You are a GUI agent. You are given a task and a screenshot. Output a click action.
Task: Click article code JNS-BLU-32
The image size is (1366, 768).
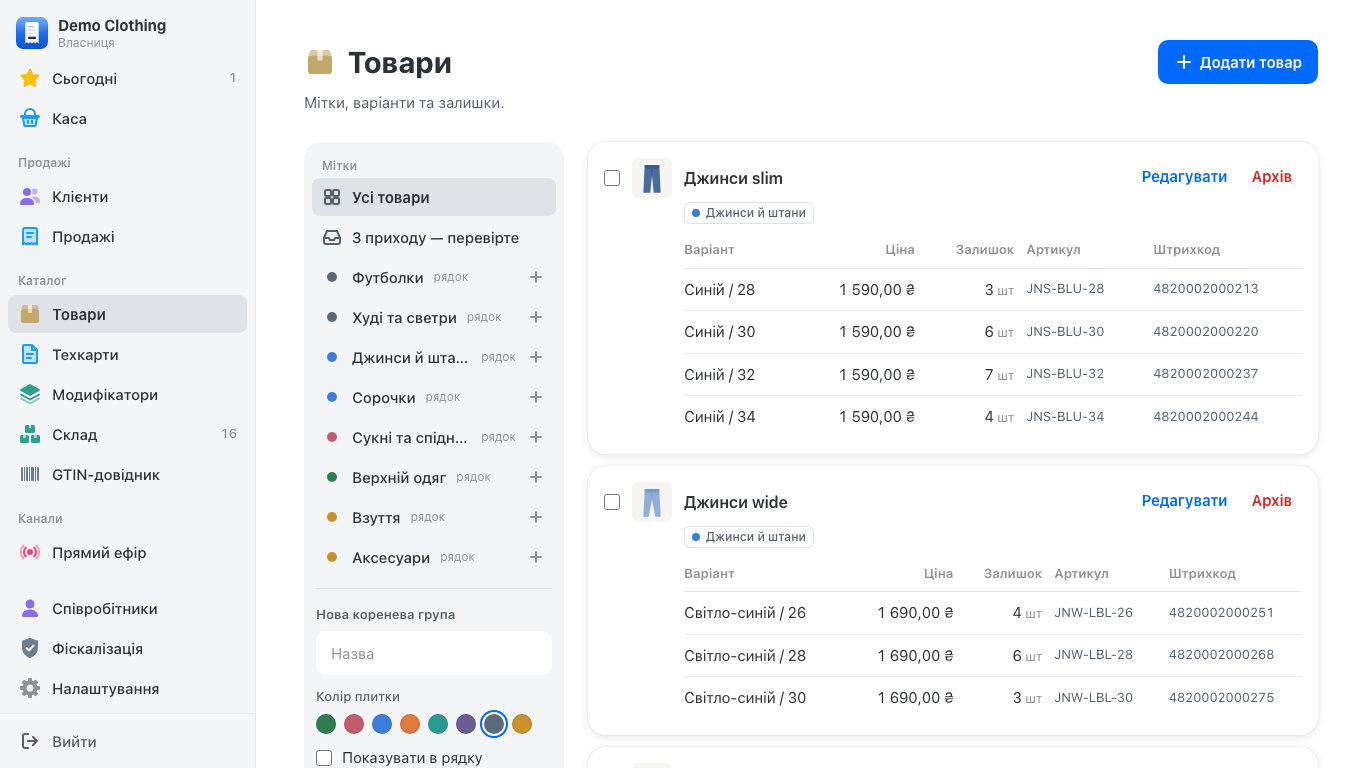(1065, 374)
